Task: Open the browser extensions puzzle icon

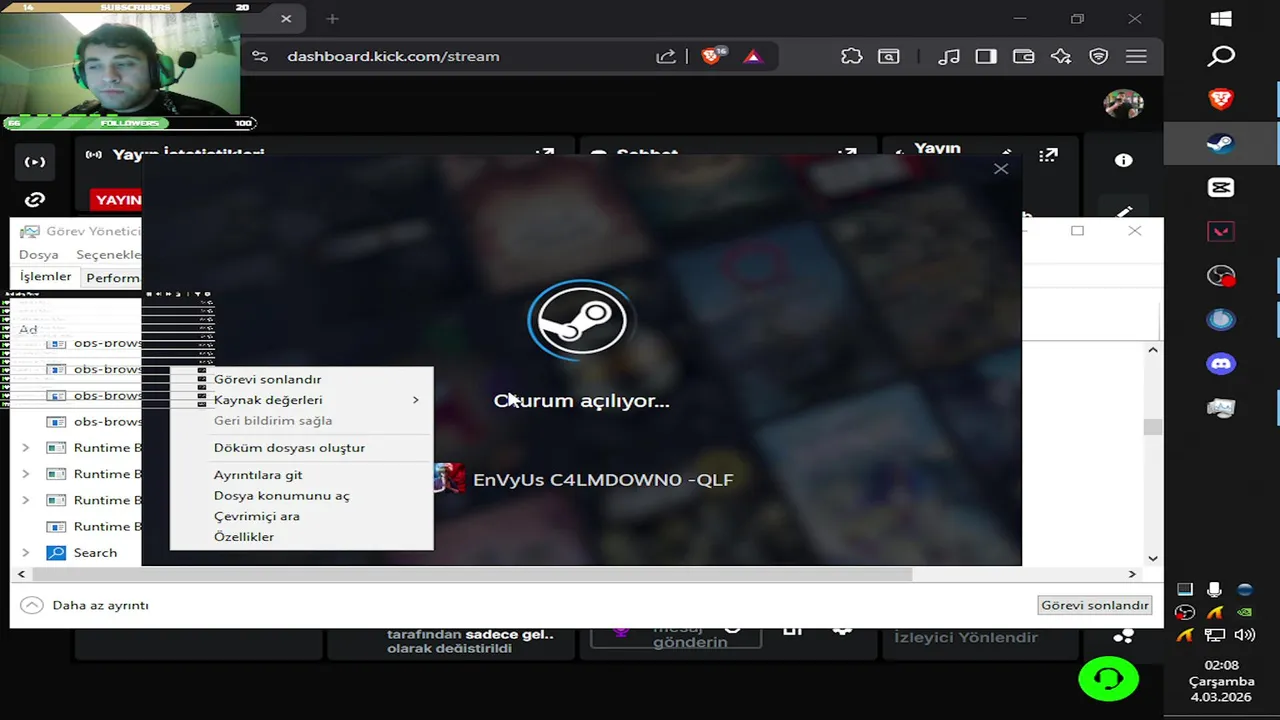Action: pos(851,56)
